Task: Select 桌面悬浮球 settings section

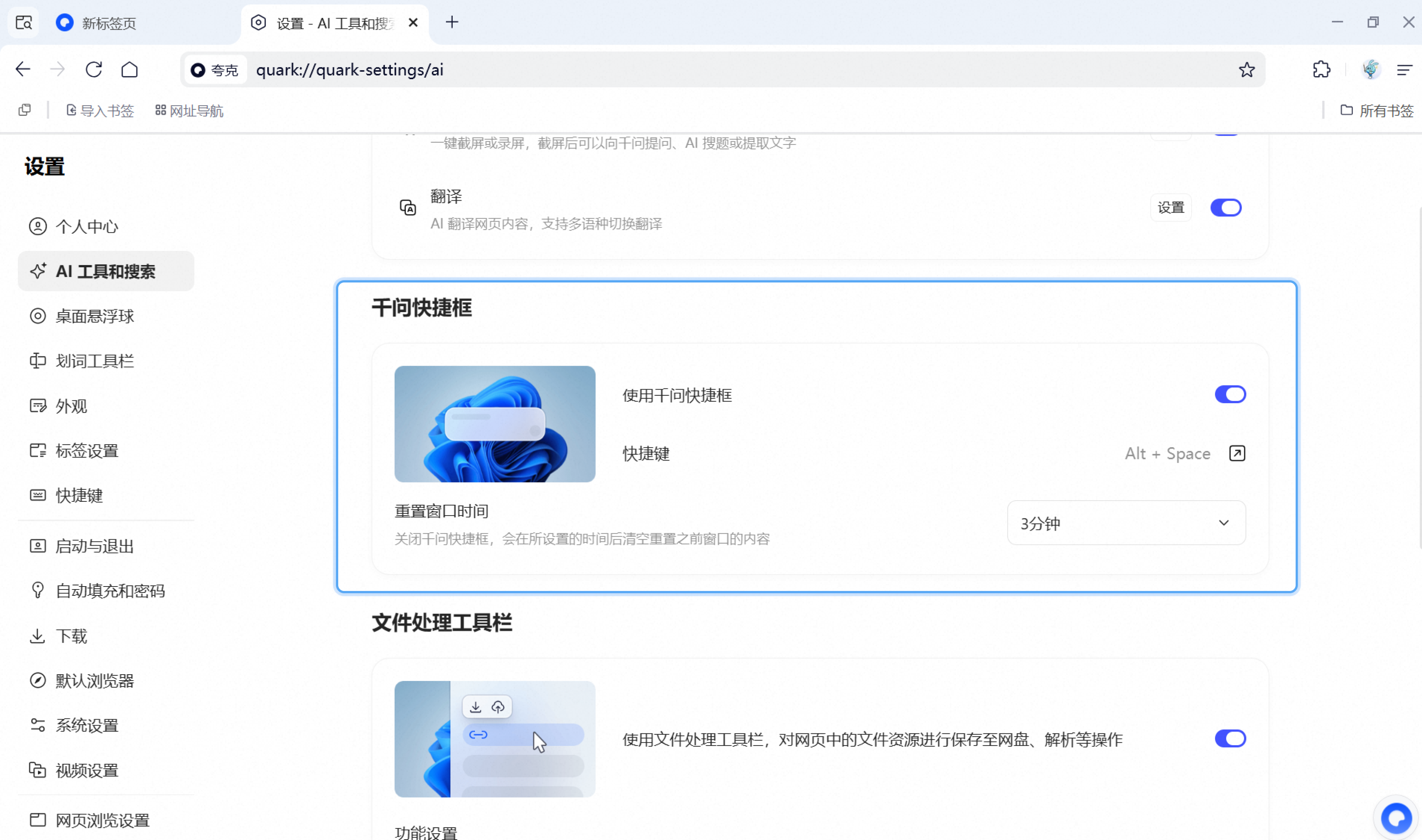Action: coord(106,316)
